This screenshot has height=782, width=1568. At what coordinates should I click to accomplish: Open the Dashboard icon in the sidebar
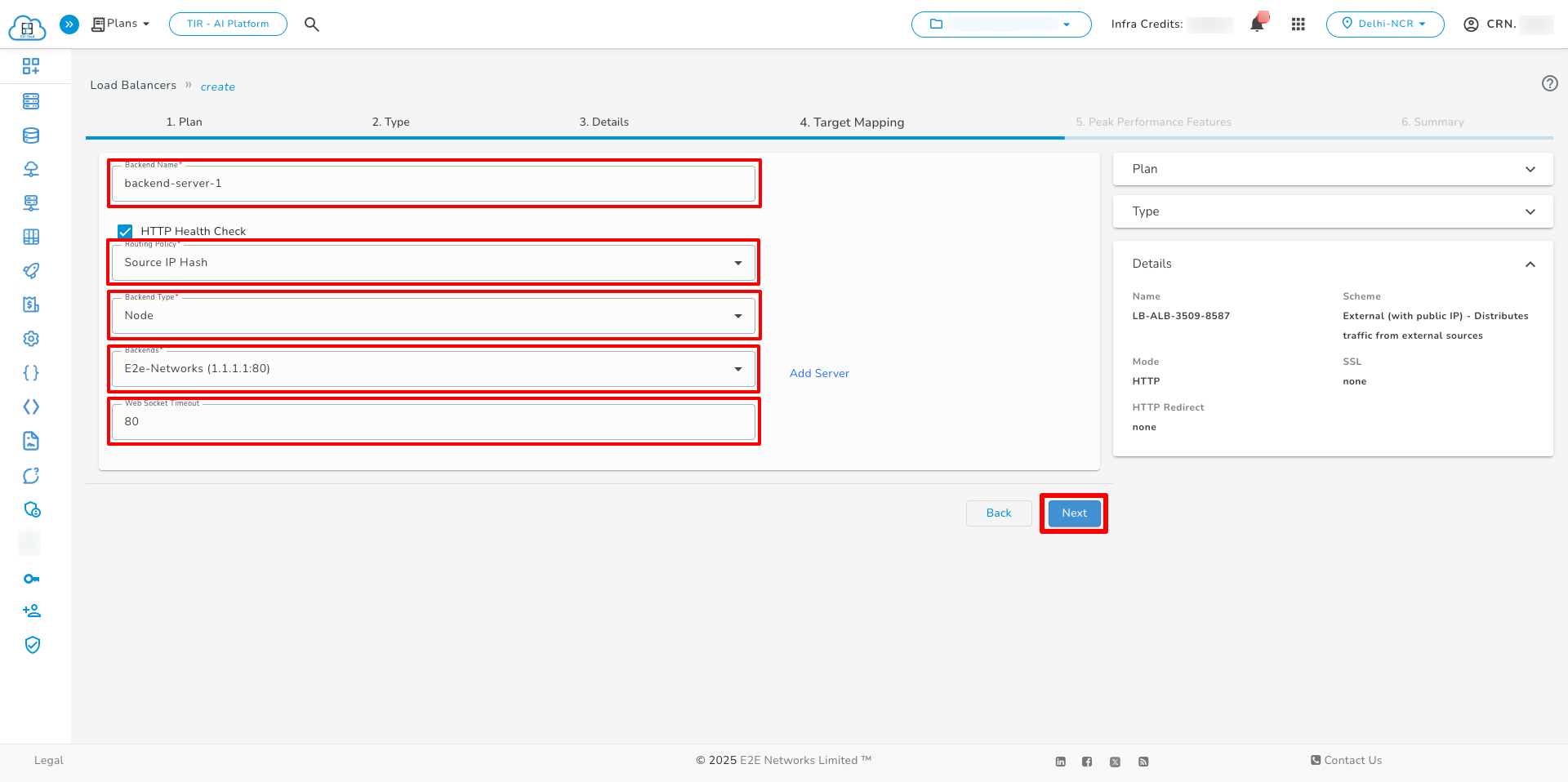31,66
